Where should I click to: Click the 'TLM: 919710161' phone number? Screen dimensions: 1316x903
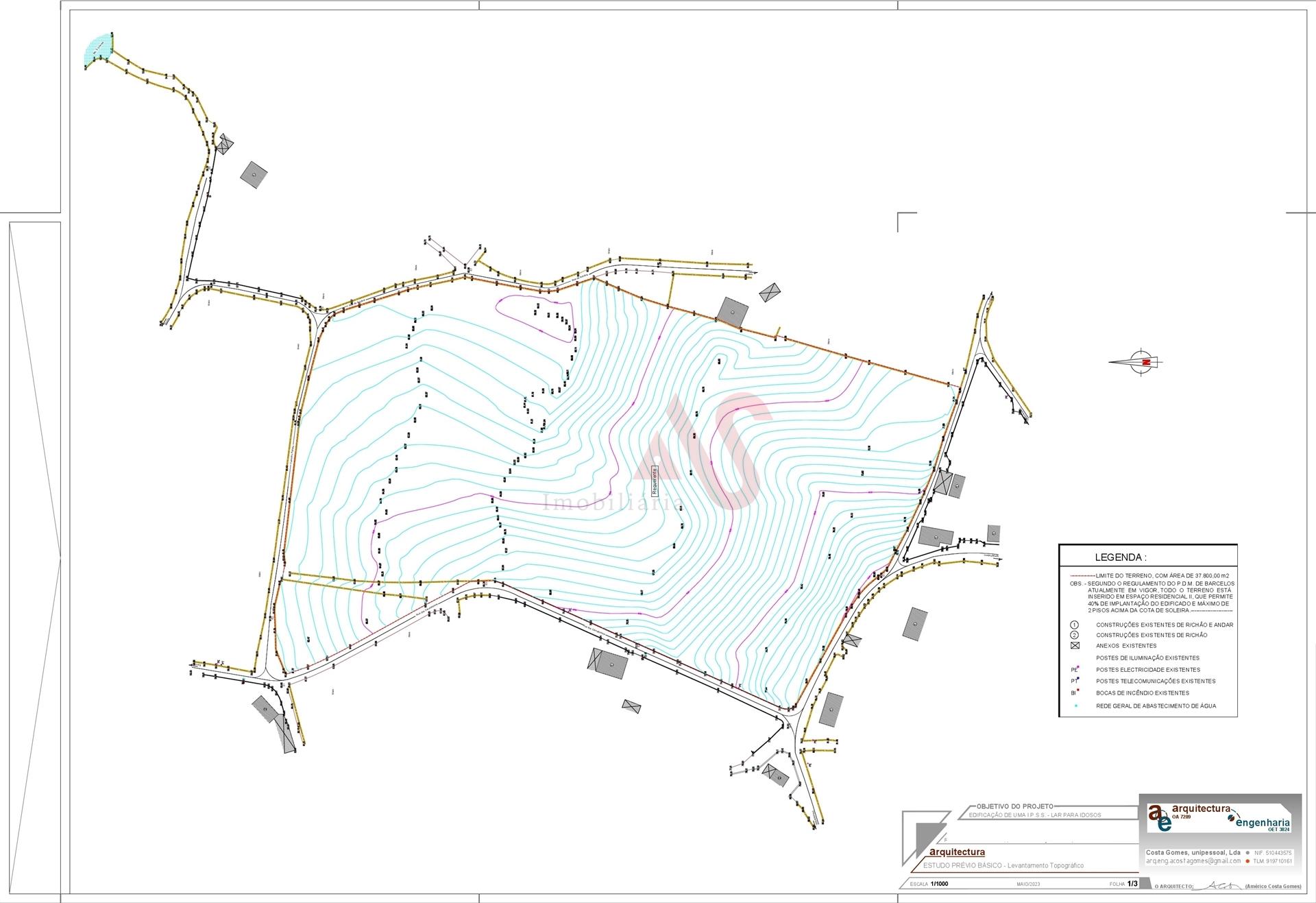point(1272,861)
